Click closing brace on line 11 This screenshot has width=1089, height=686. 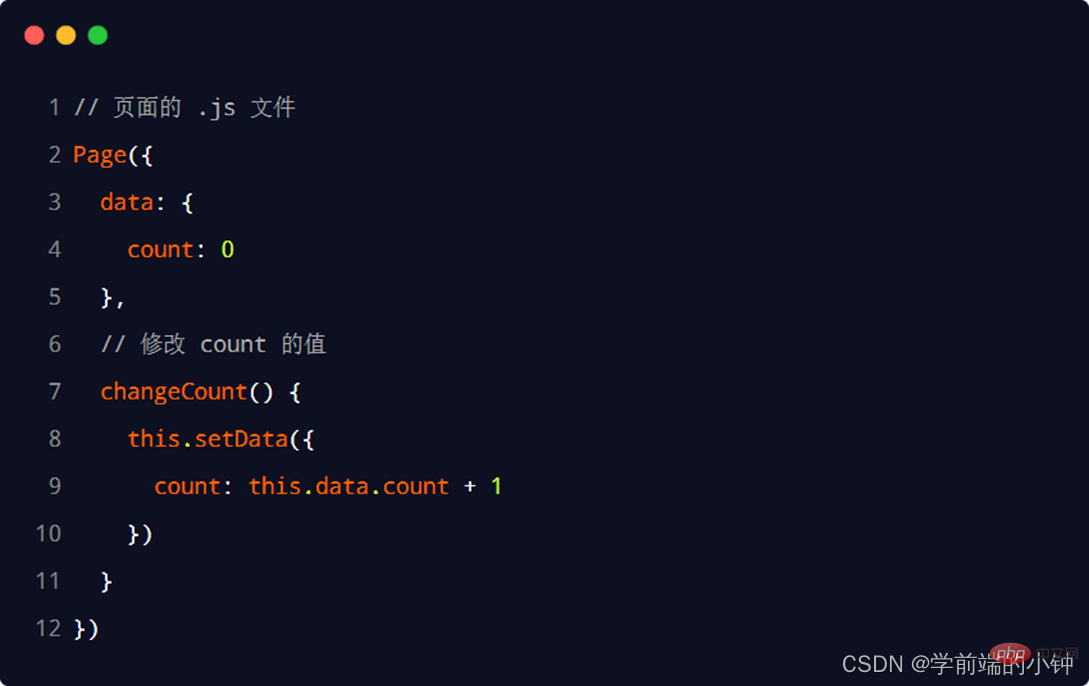[x=107, y=582]
